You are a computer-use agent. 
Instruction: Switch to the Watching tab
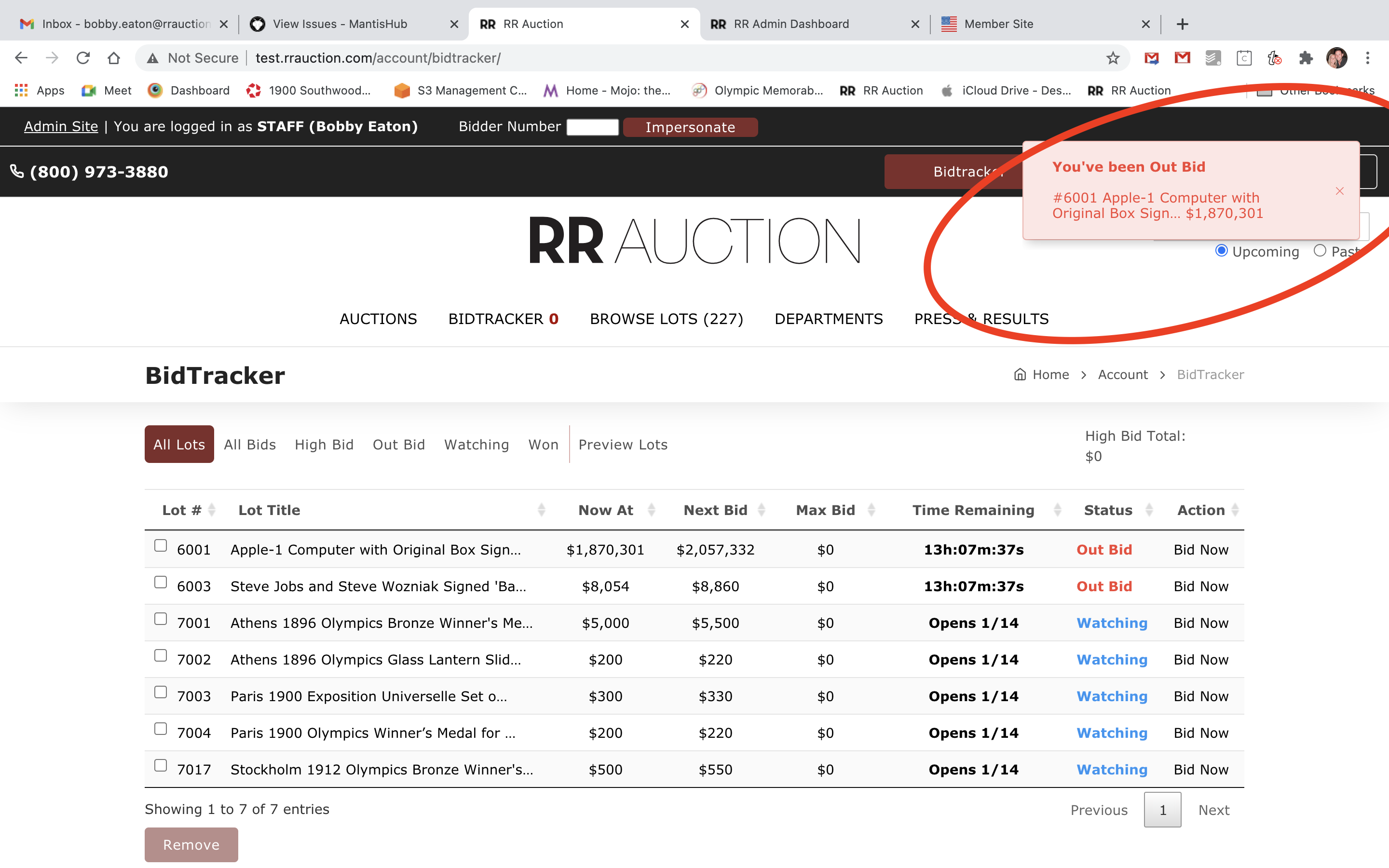(477, 444)
